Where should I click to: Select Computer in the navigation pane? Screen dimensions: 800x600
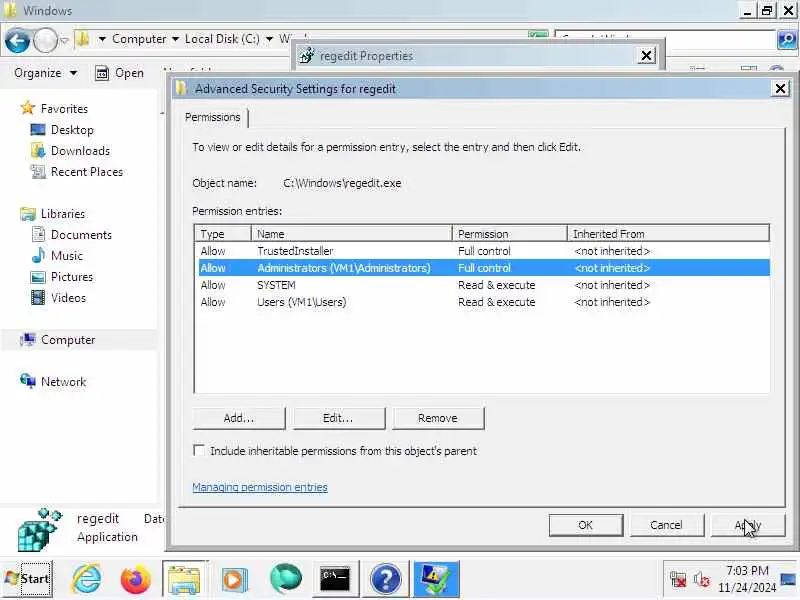point(58,340)
